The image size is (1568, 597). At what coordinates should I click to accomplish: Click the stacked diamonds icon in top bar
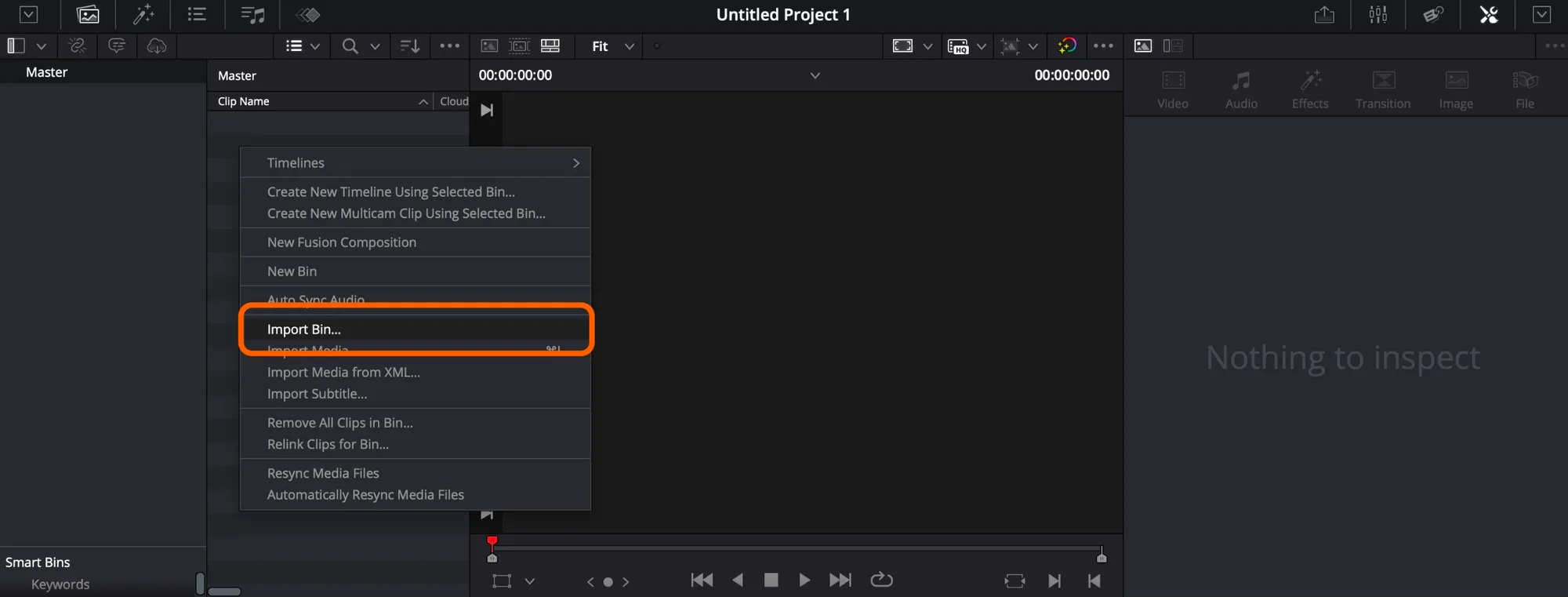[x=307, y=15]
